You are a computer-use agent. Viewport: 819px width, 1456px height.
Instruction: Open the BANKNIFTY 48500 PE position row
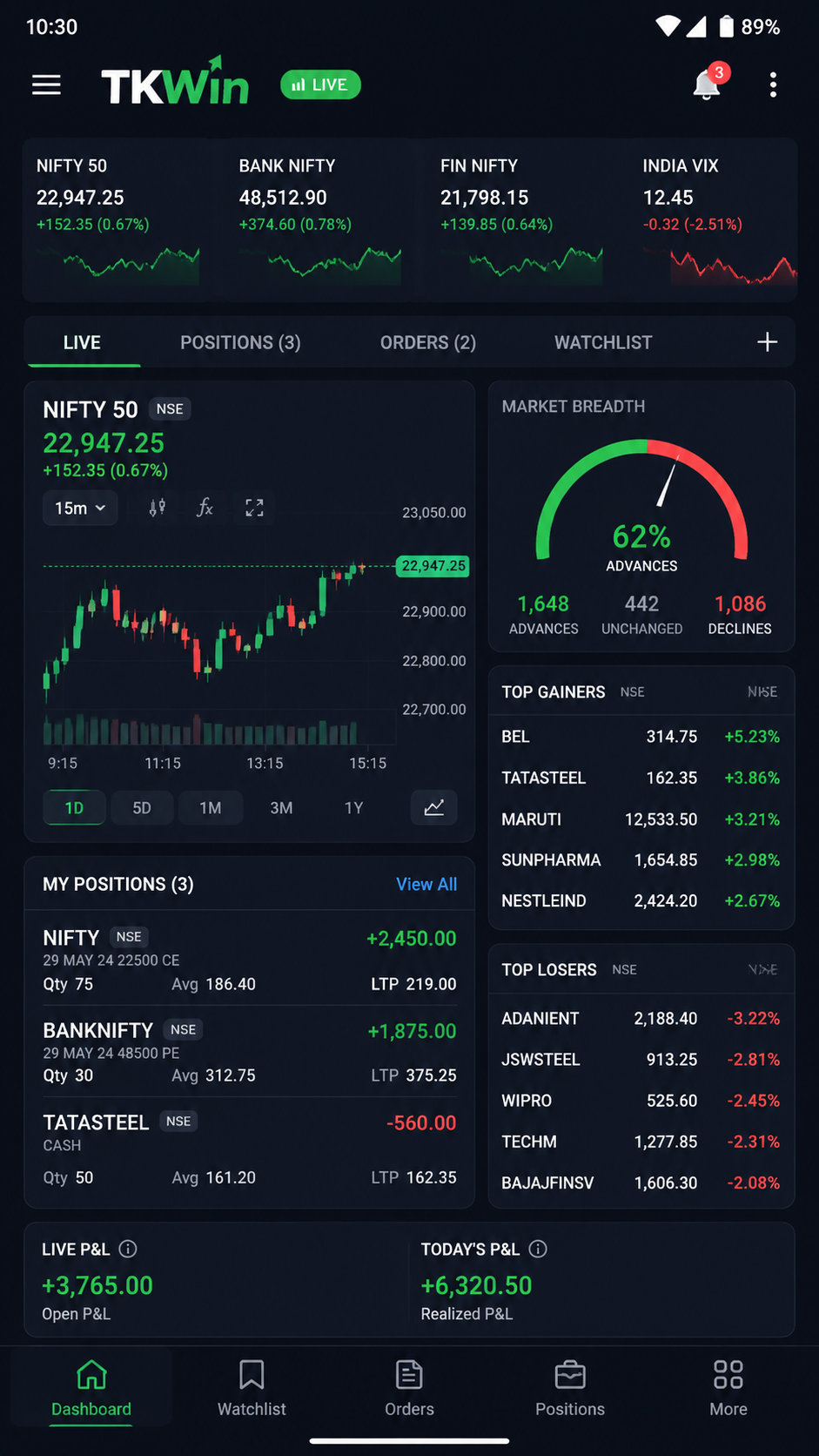[x=250, y=1052]
